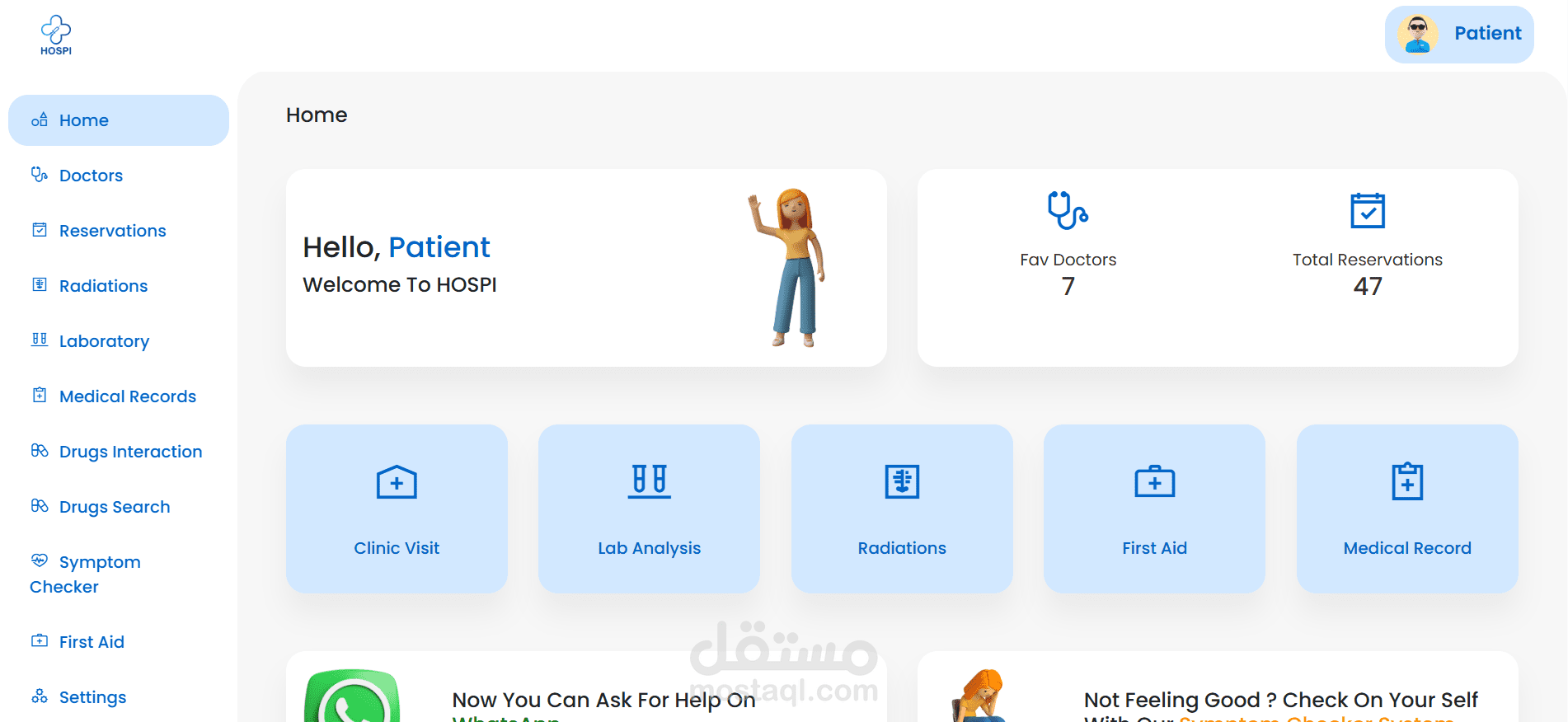Click the WhatsApp logo icon
Viewport: 1568px width, 722px height.
click(352, 696)
